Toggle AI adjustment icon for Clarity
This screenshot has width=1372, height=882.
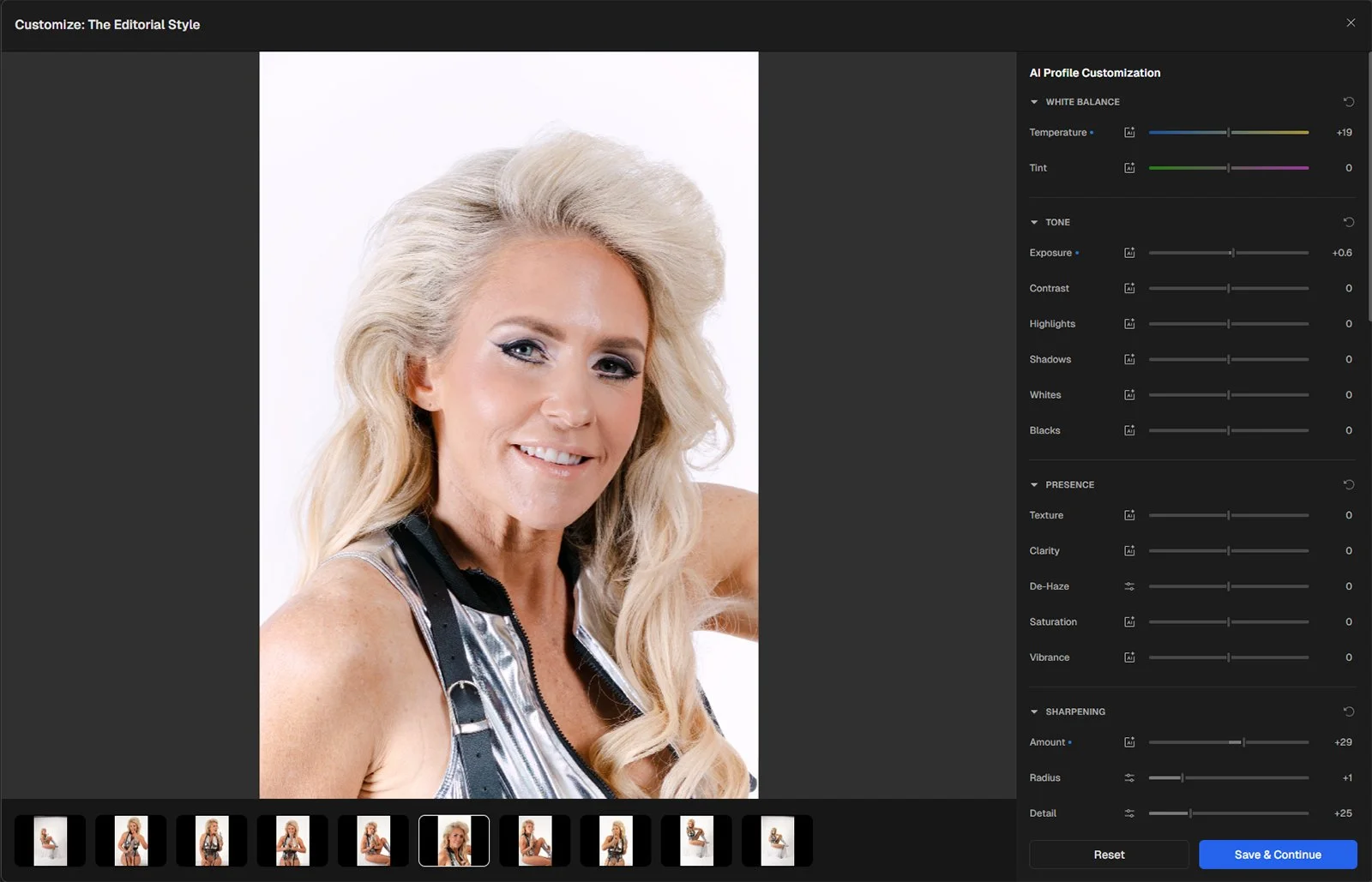(x=1129, y=551)
